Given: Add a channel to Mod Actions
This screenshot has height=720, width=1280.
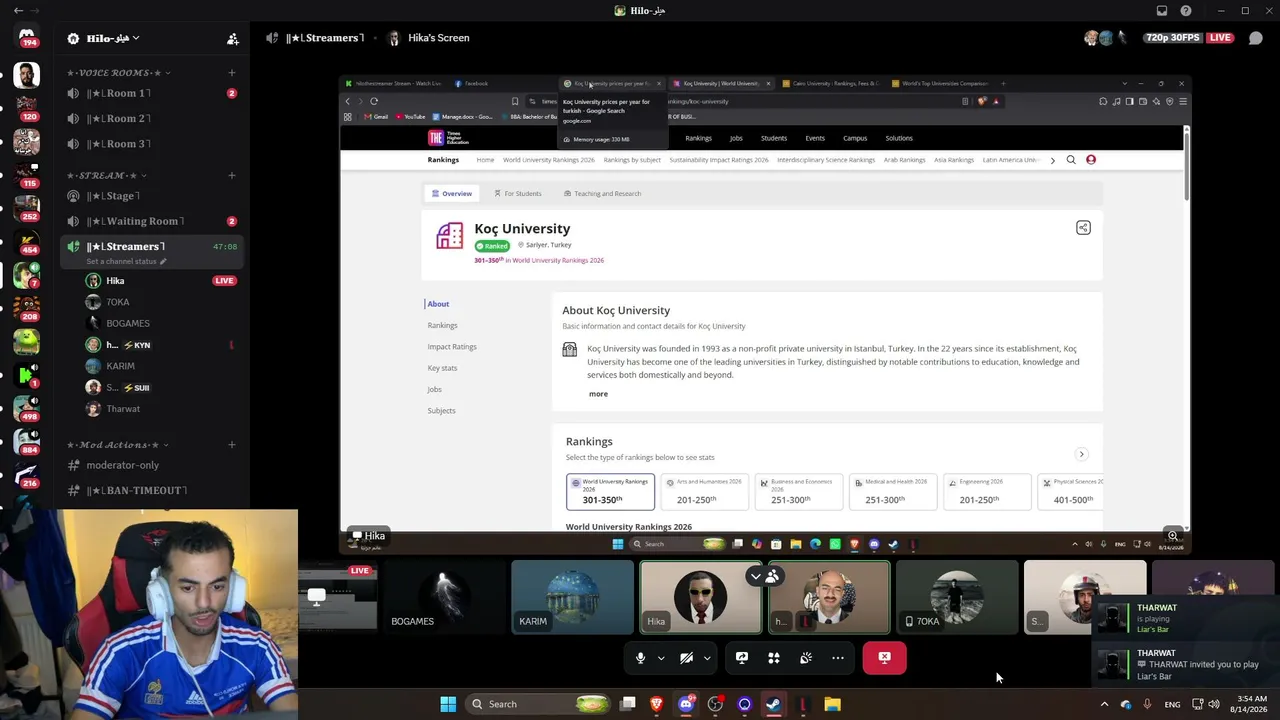Looking at the screenshot, I should pyautogui.click(x=232, y=445).
